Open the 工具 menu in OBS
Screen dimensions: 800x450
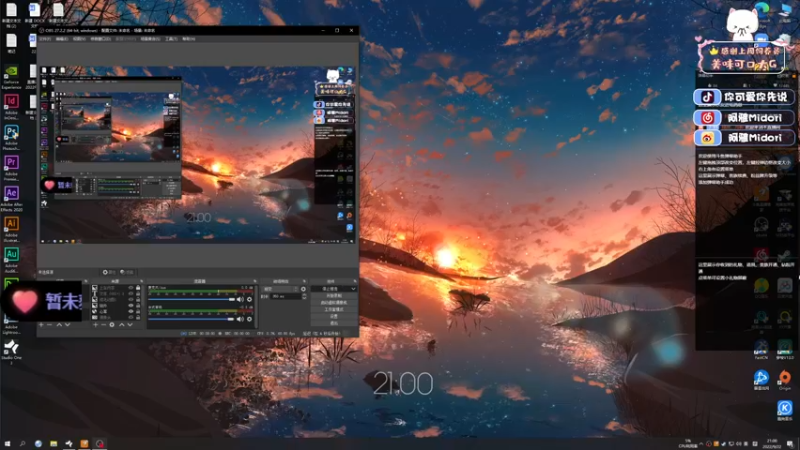[171, 39]
